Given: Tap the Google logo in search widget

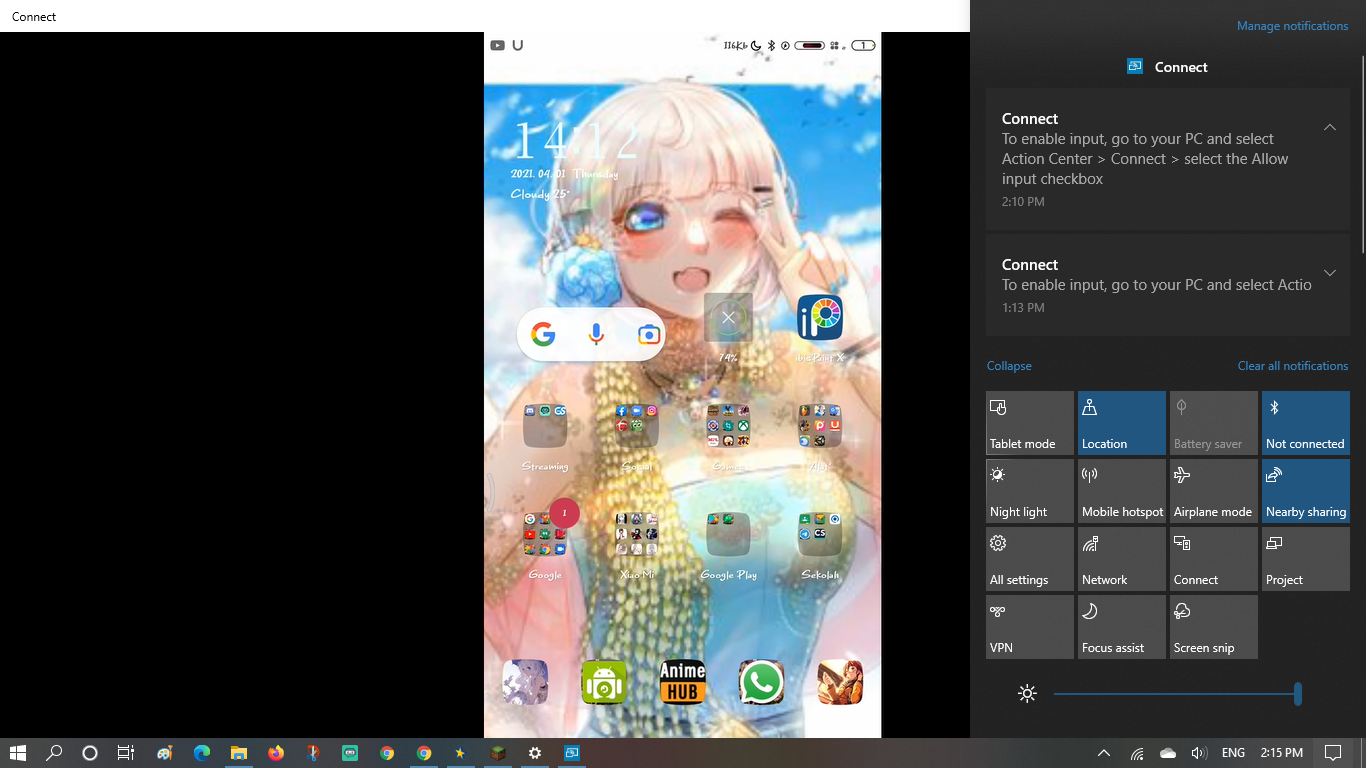Looking at the screenshot, I should click(543, 335).
